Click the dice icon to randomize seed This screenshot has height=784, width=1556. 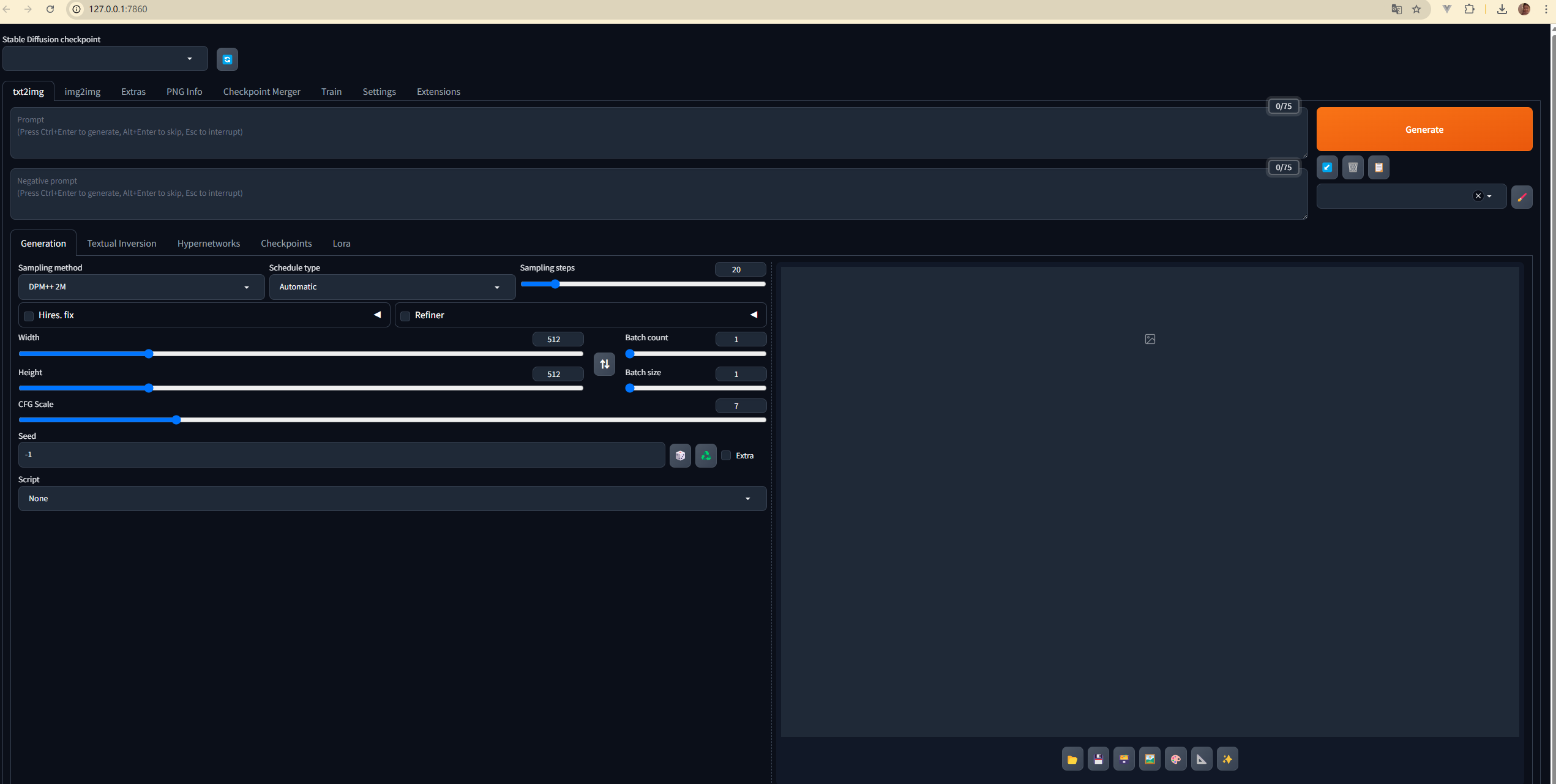(680, 455)
